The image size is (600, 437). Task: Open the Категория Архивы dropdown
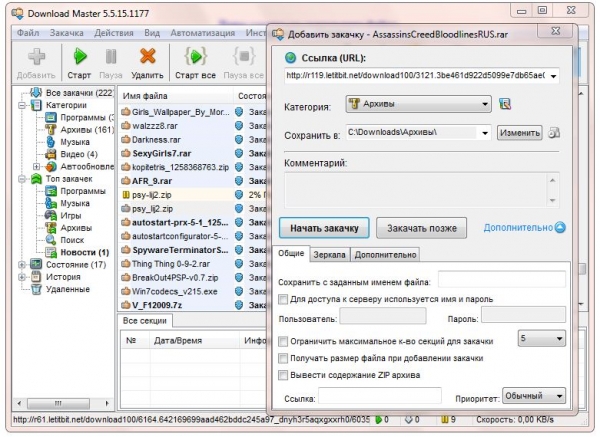[418, 104]
